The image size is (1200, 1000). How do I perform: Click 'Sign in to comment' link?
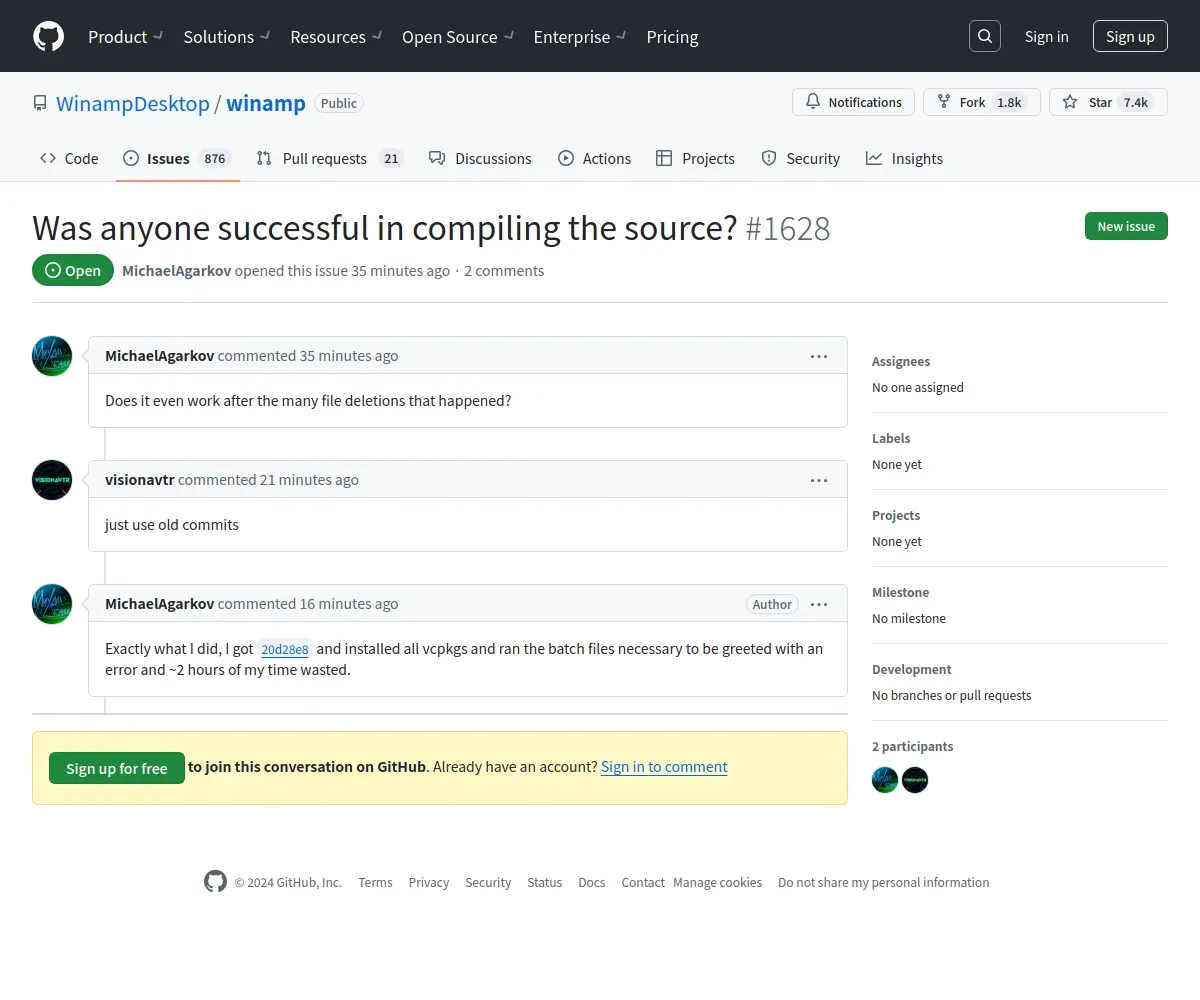(x=664, y=766)
